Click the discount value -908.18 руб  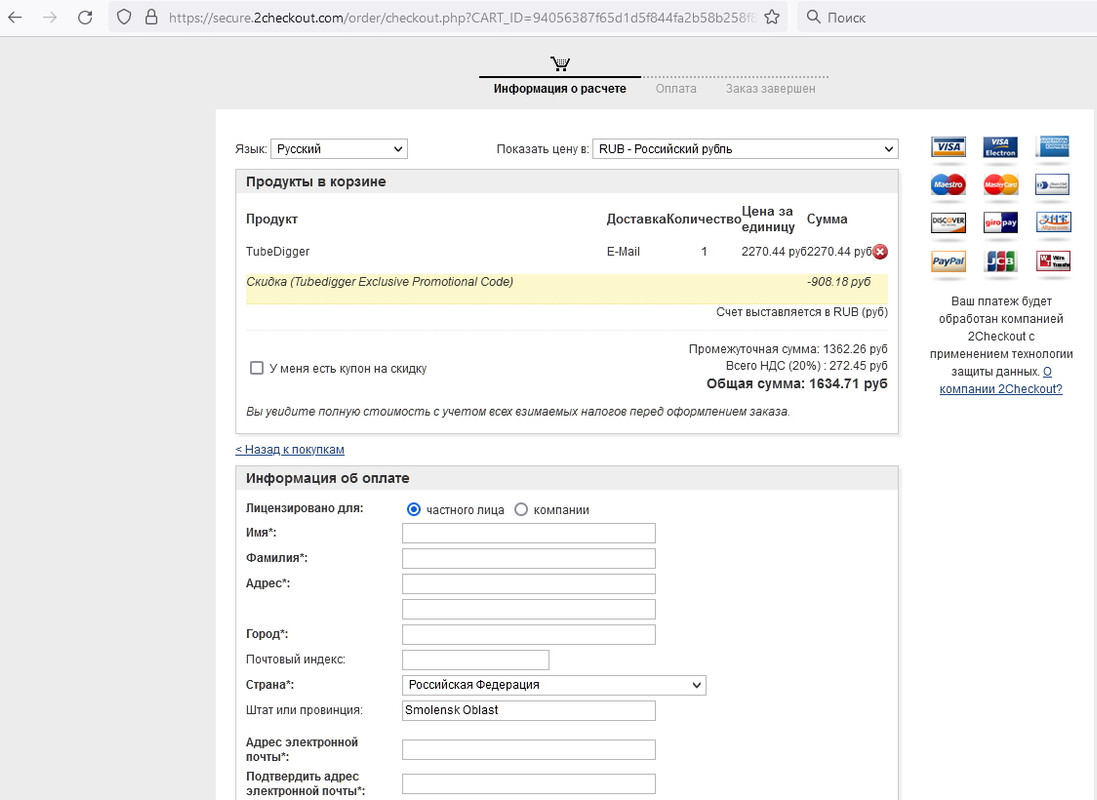839,281
